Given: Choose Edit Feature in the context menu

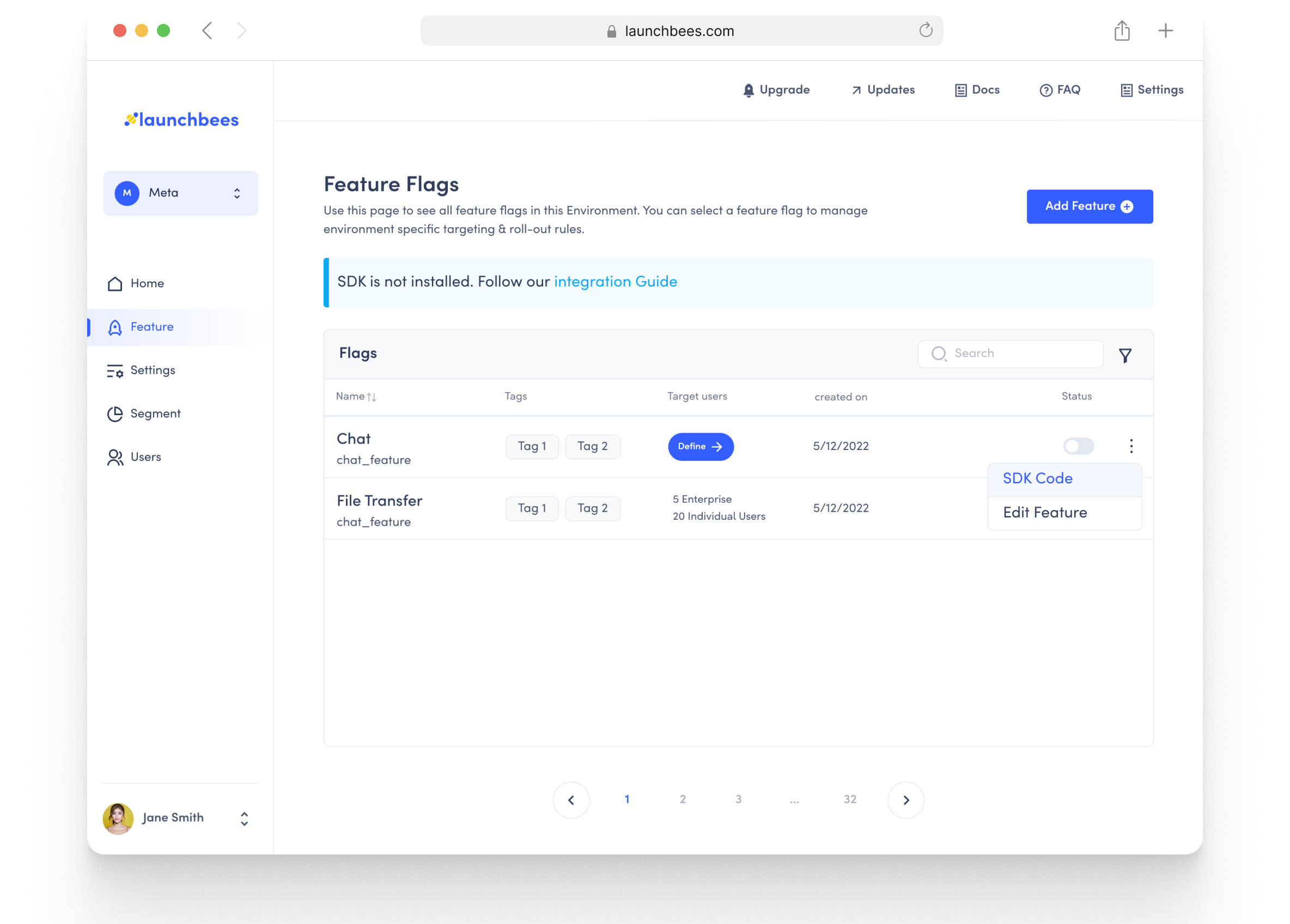Looking at the screenshot, I should [1044, 513].
